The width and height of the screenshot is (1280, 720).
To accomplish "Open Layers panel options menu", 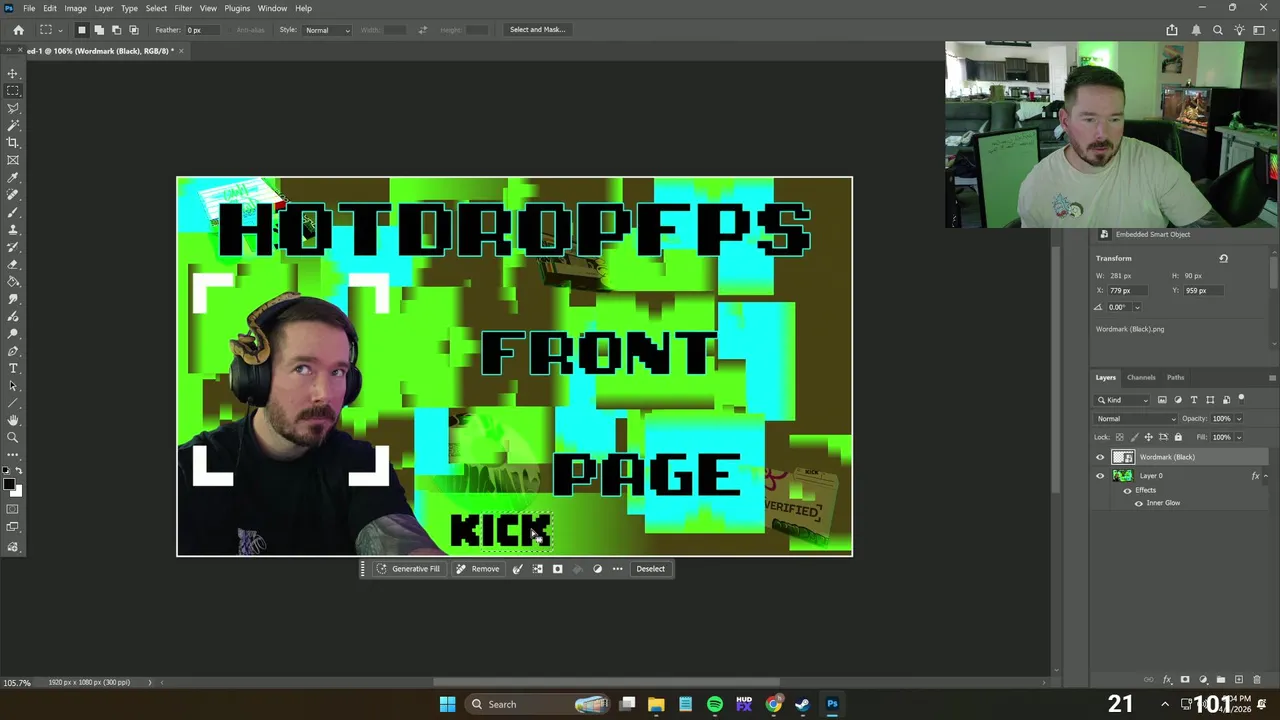I will [x=1271, y=378].
